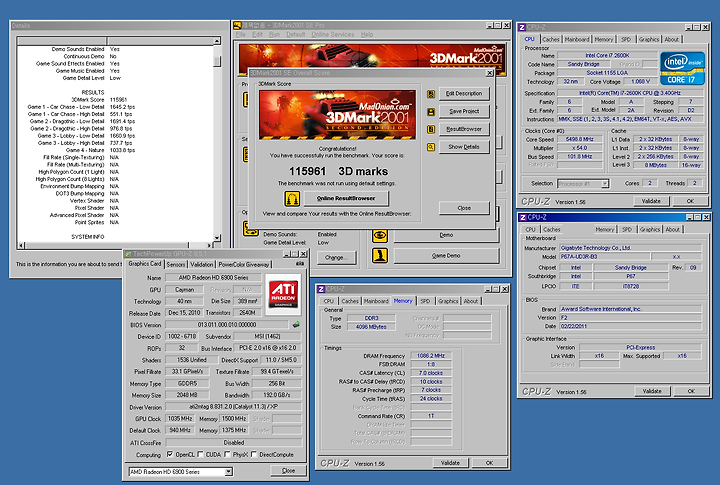Click Validate in the CPU-Z Memory window
Viewport: 720px width, 485px height.
coord(450,463)
